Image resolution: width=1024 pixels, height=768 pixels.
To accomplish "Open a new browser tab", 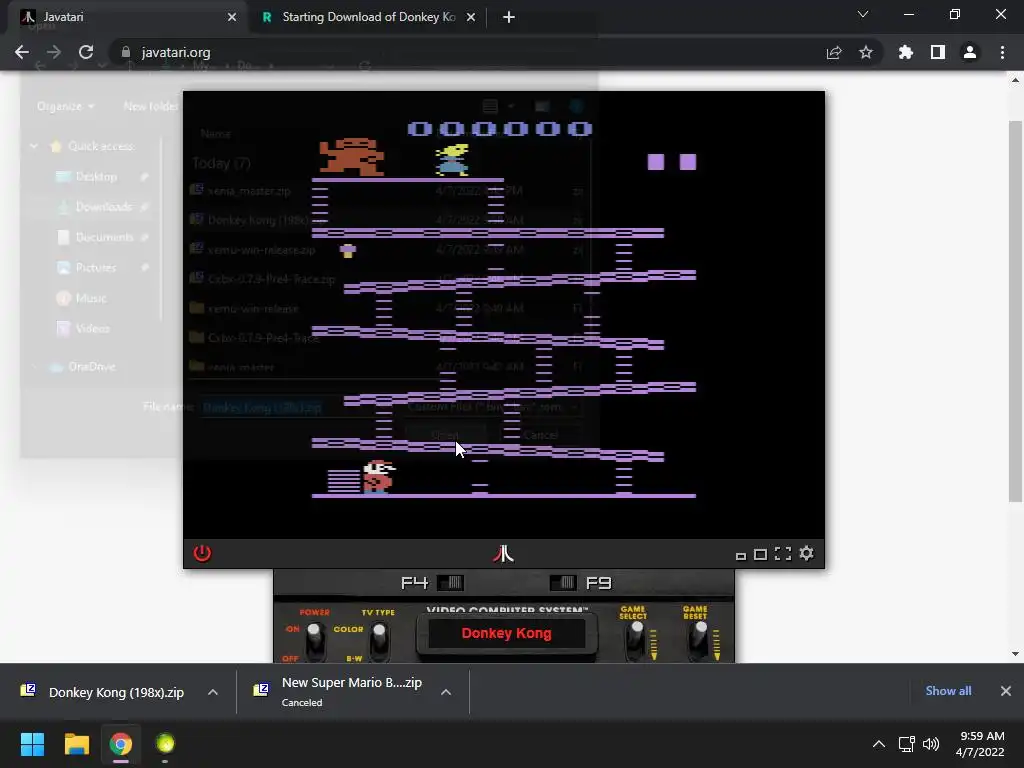I will 509,17.
